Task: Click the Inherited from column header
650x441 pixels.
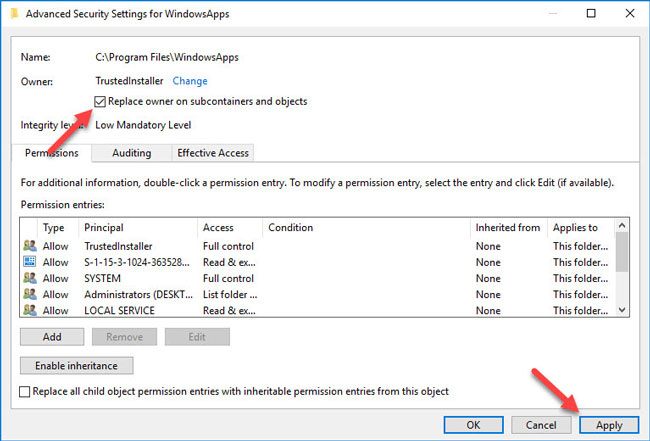Action: 508,228
